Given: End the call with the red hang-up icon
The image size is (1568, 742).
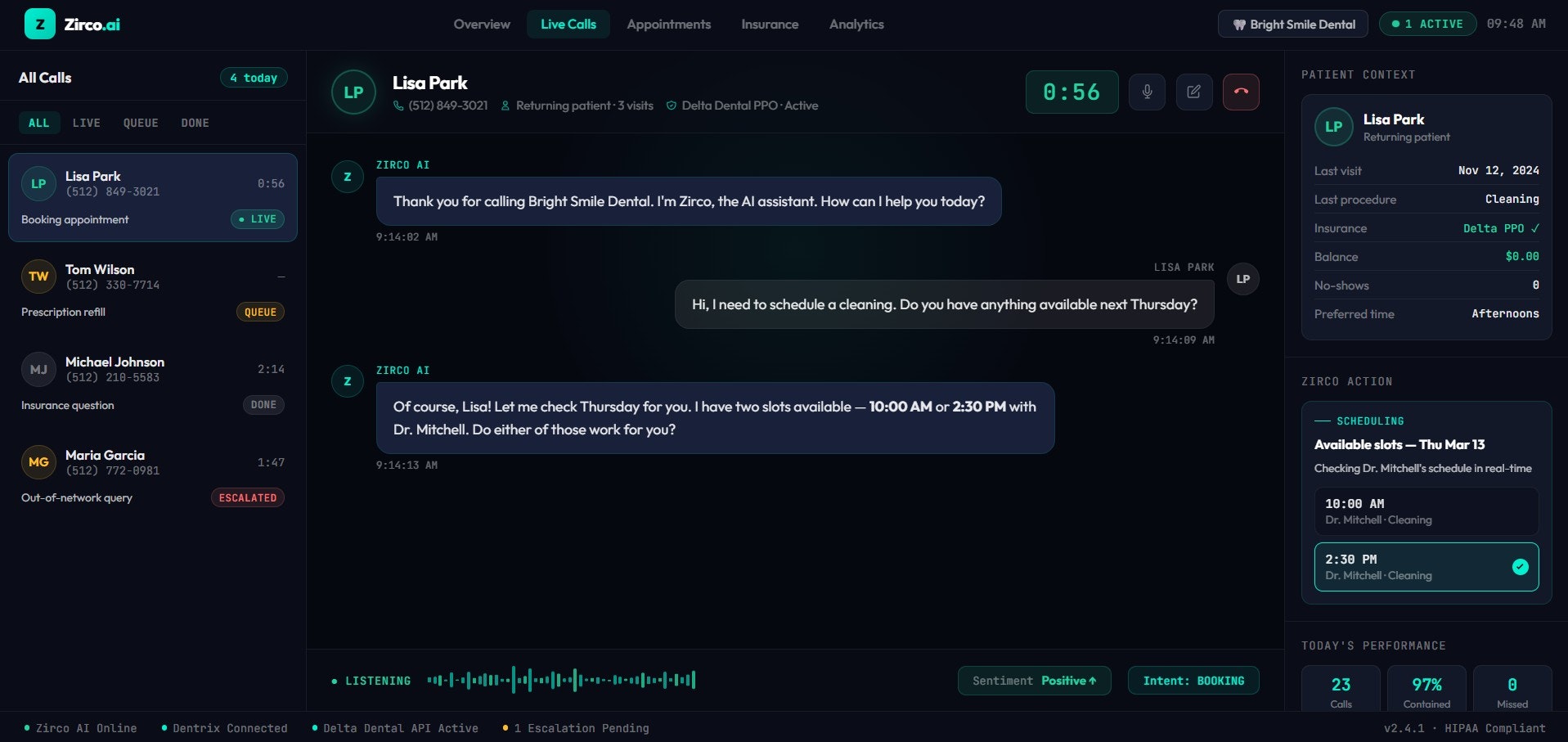Looking at the screenshot, I should click(1241, 92).
